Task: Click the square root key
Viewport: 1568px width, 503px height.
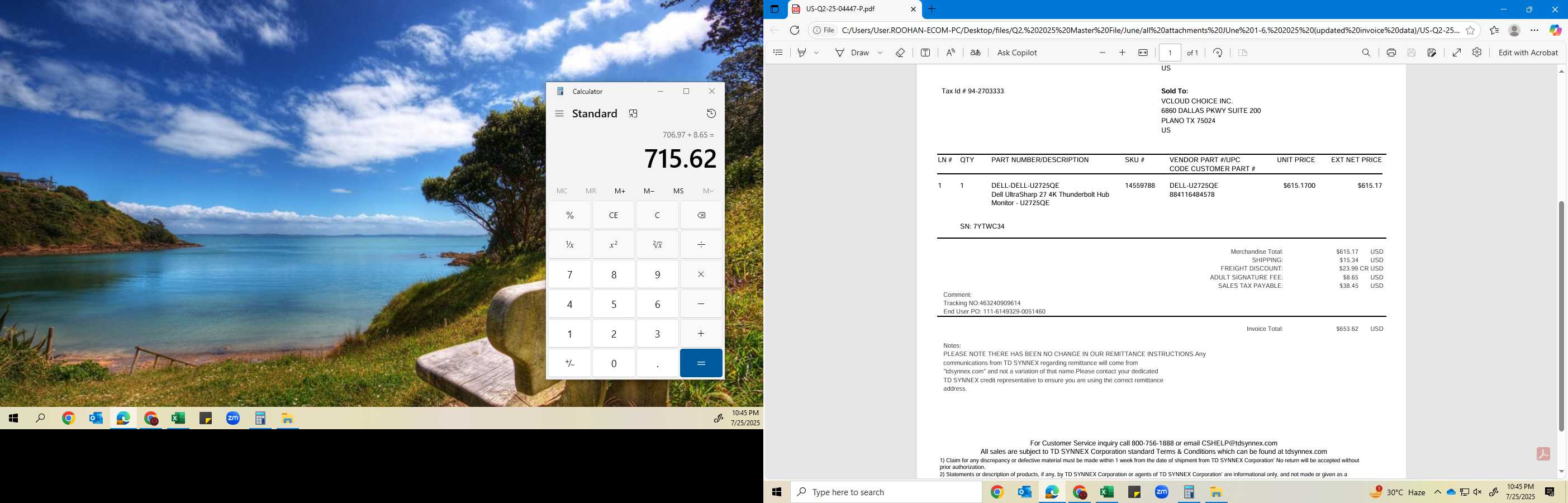Action: coord(657,244)
